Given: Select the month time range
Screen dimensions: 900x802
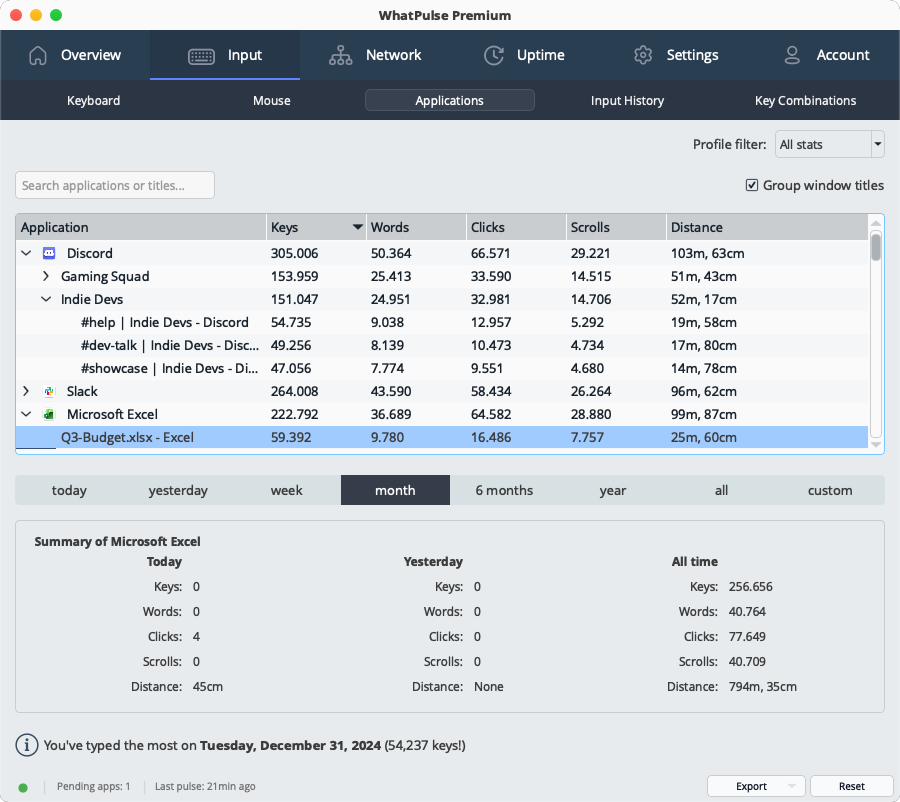Looking at the screenshot, I should [x=395, y=490].
